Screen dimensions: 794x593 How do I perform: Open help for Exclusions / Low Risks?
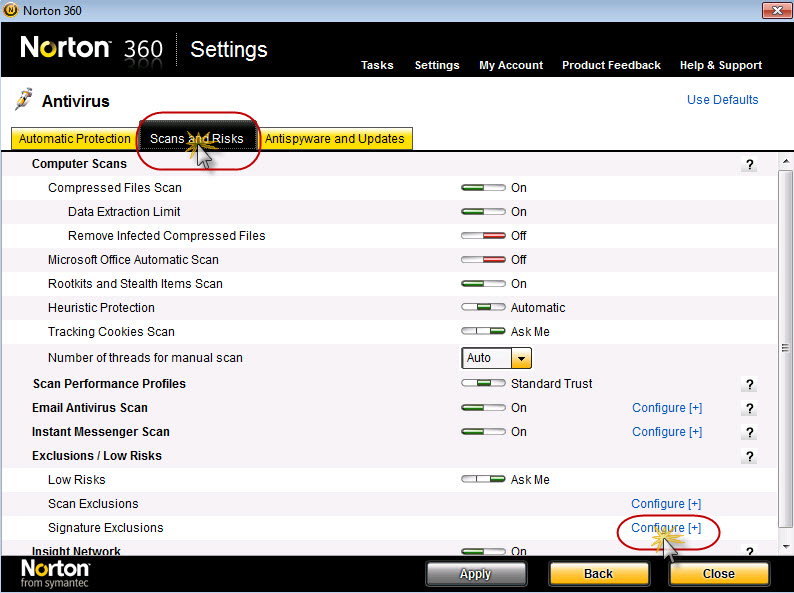(x=749, y=456)
